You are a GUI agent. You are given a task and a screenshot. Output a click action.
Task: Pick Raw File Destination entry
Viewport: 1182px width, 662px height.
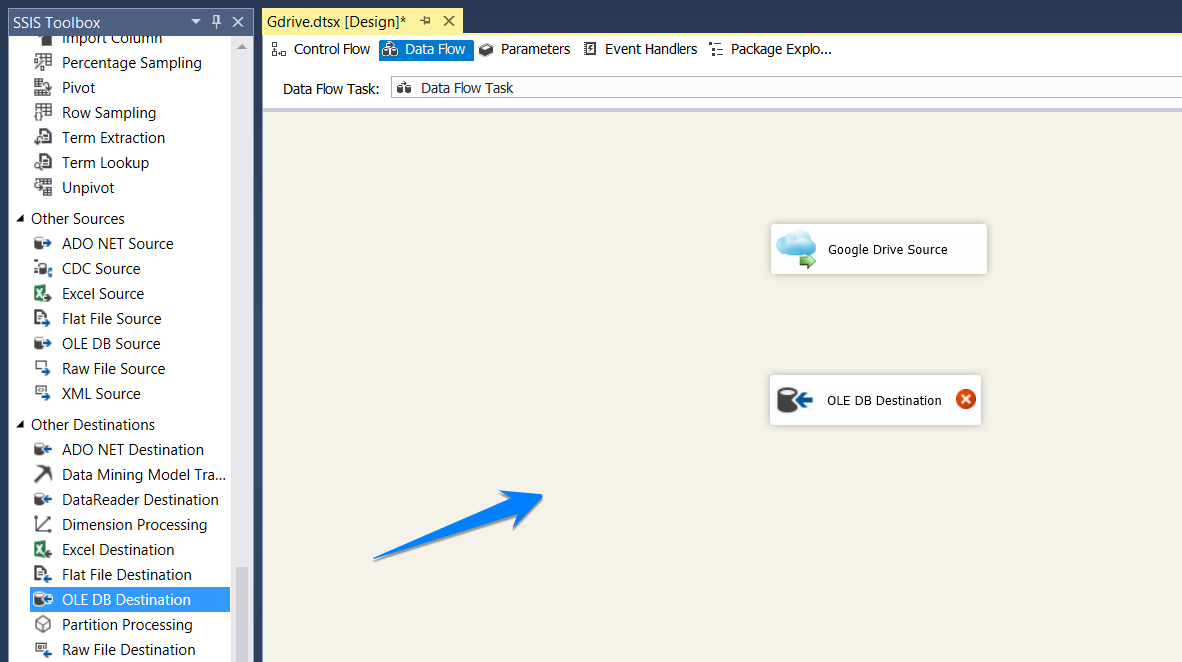[x=130, y=649]
